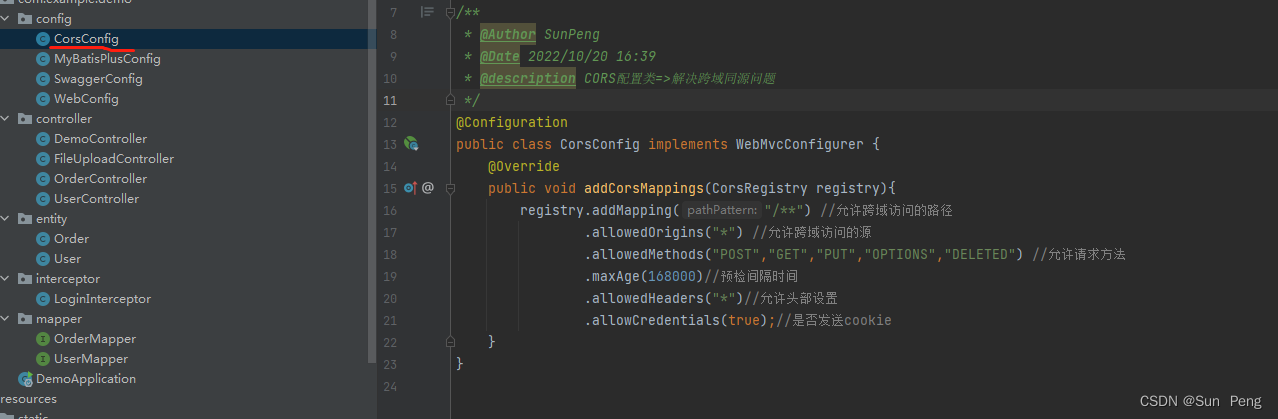Viewport: 1278px width, 419px height.
Task: Click the @Author tag in the Javadoc
Action: click(508, 34)
